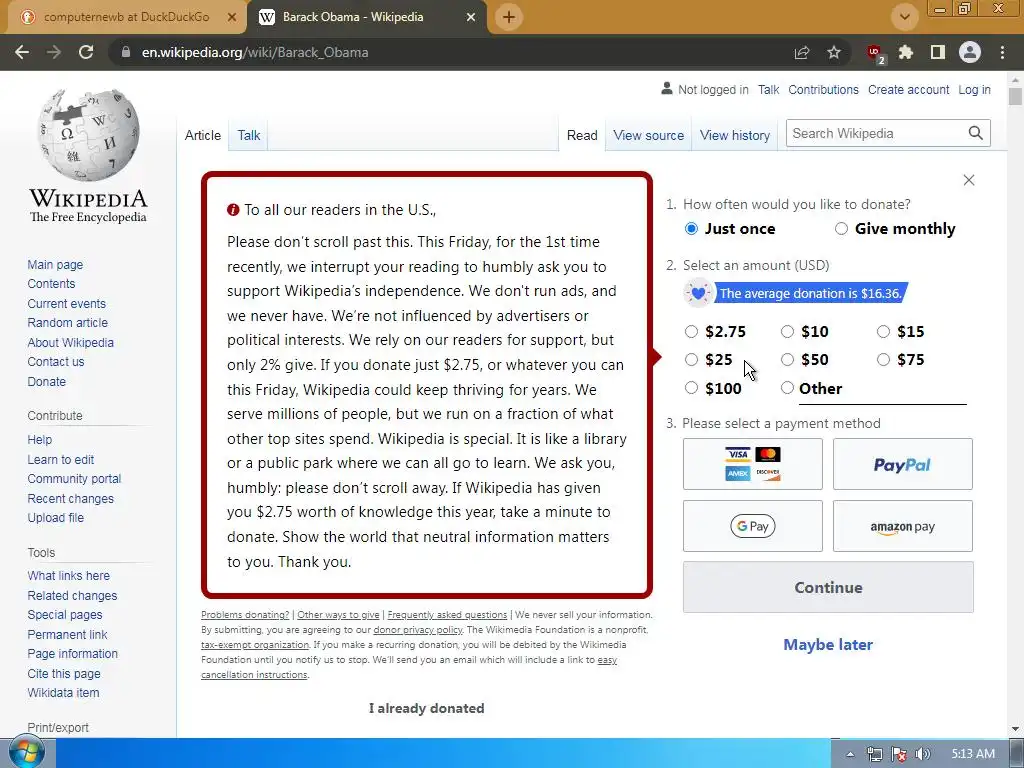
Task: Choose Amazon Pay payment method
Action: [x=903, y=526]
